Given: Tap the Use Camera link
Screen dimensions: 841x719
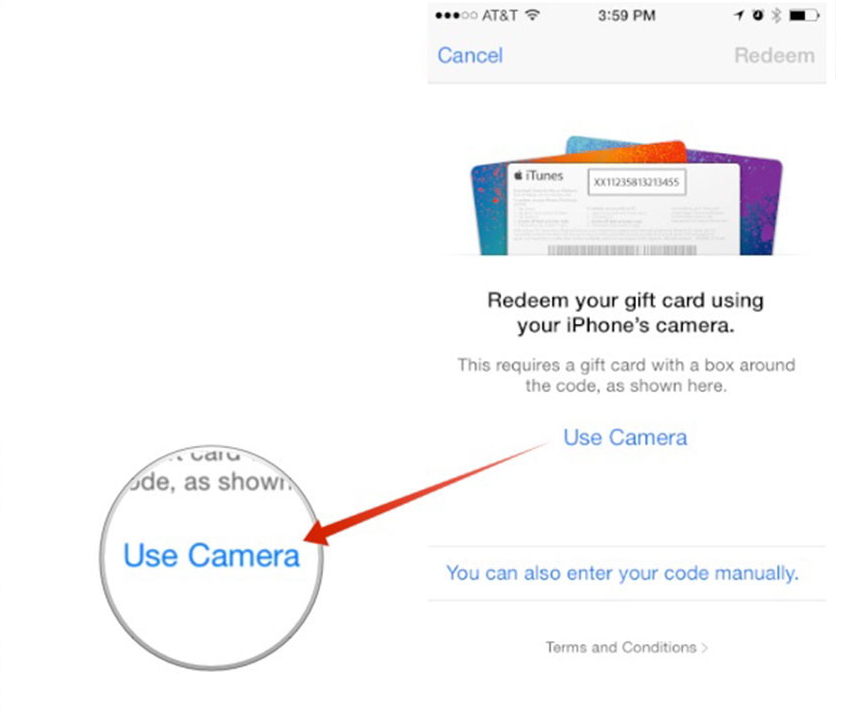Looking at the screenshot, I should [625, 438].
